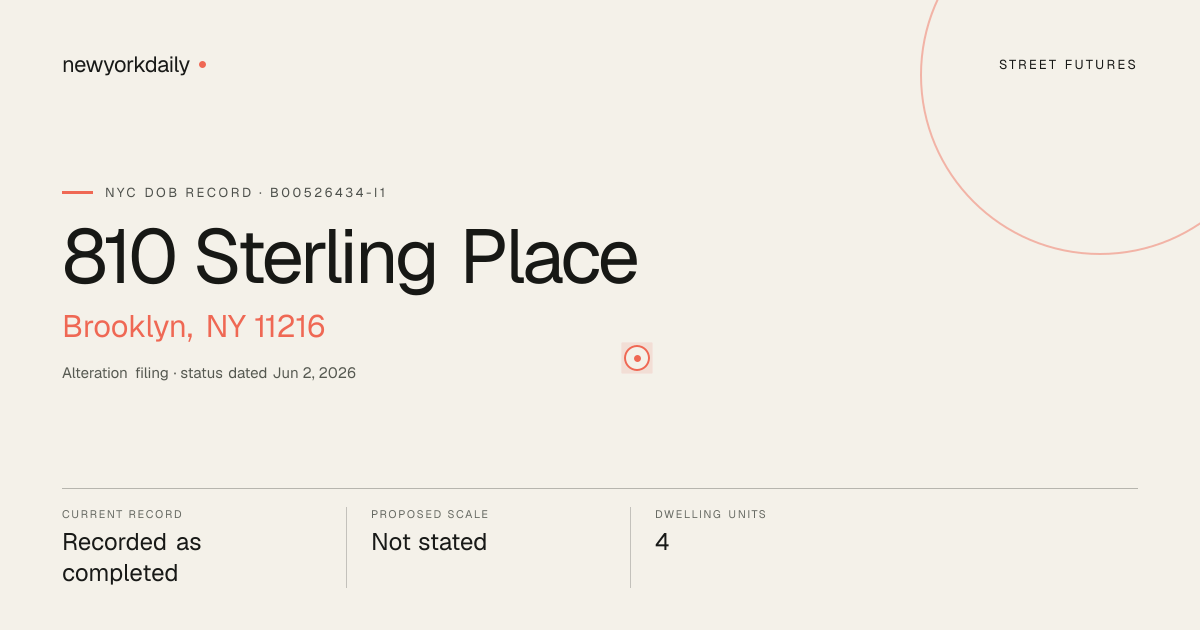1200x630 pixels.
Task: Click the orange dot beside newyorkdaily
Action: pos(202,64)
